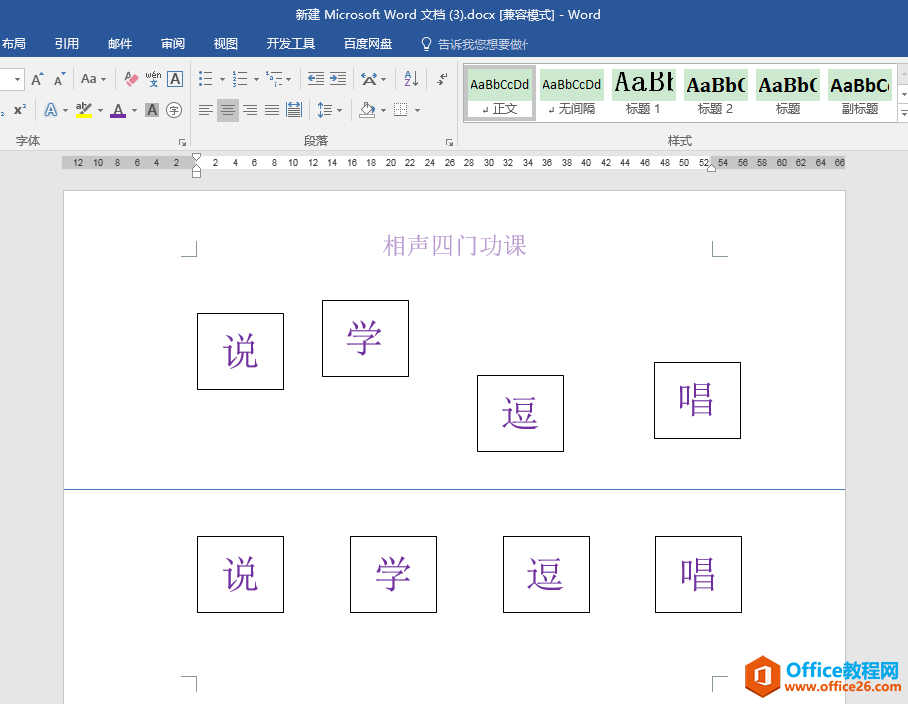This screenshot has height=704, width=908.
Task: Open the 字体 font dialog launcher
Action: click(x=182, y=142)
